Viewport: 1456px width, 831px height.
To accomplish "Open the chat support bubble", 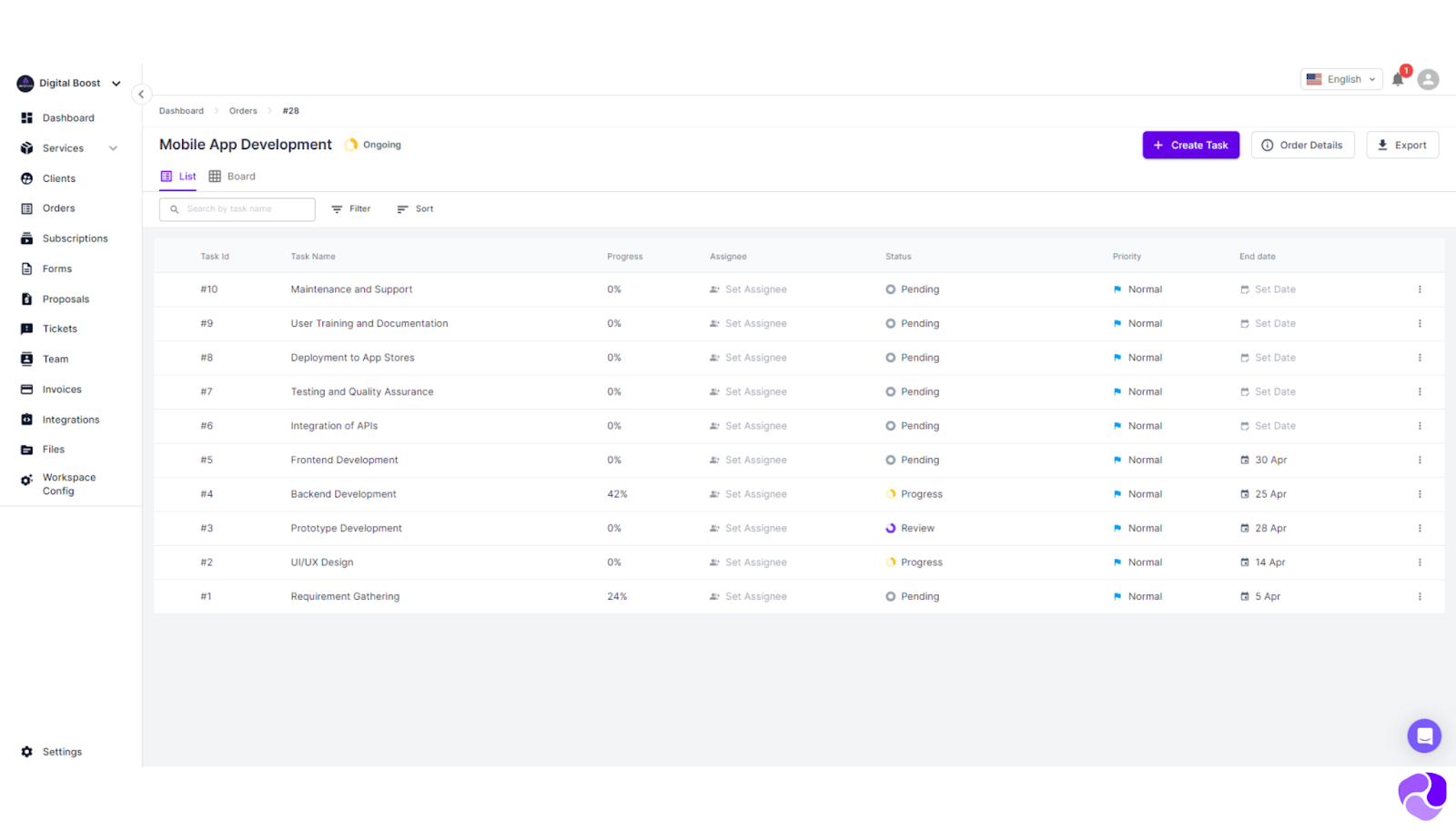I will tap(1424, 735).
